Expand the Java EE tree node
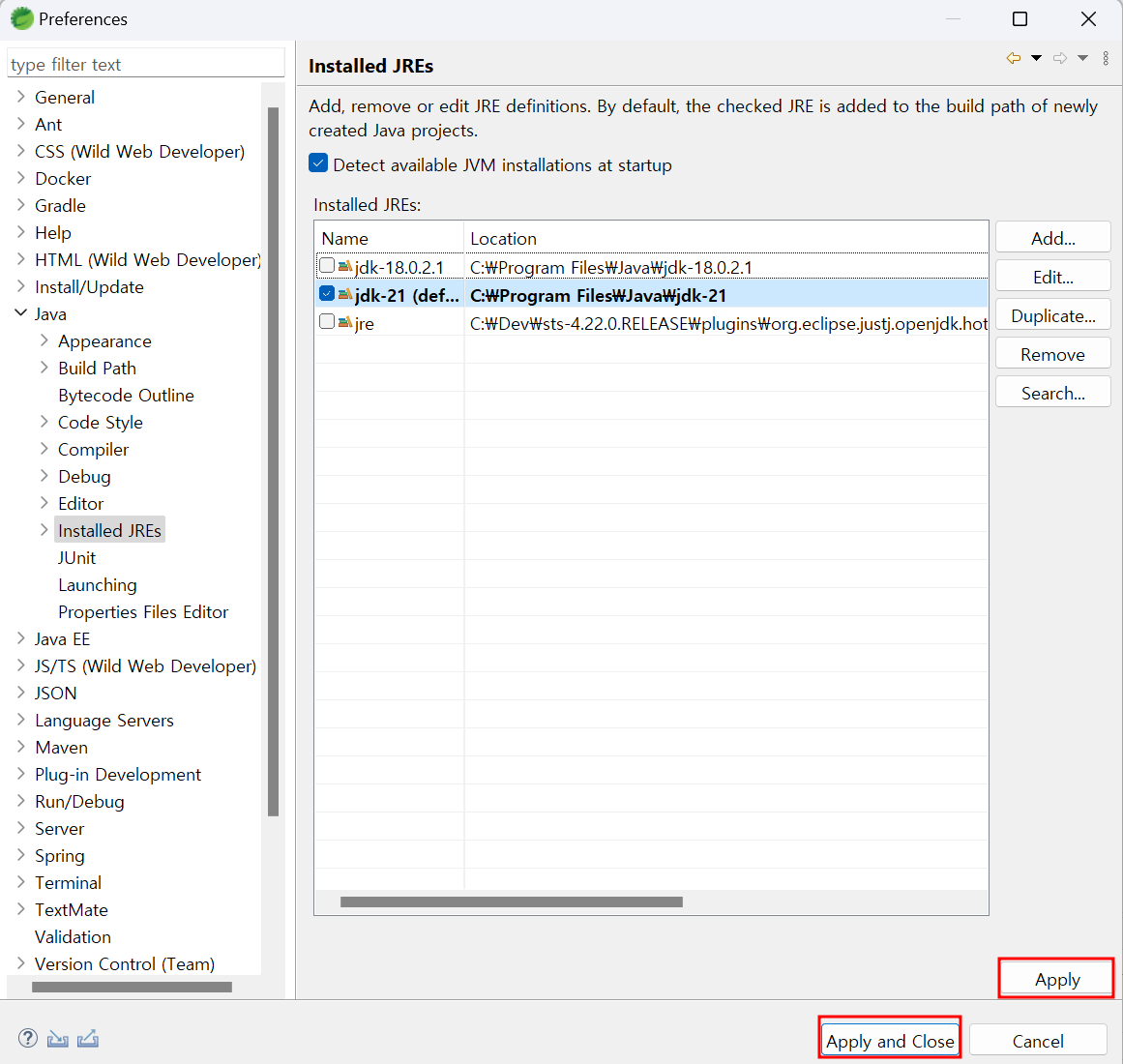Screen dimensions: 1123x1064 coord(20,638)
